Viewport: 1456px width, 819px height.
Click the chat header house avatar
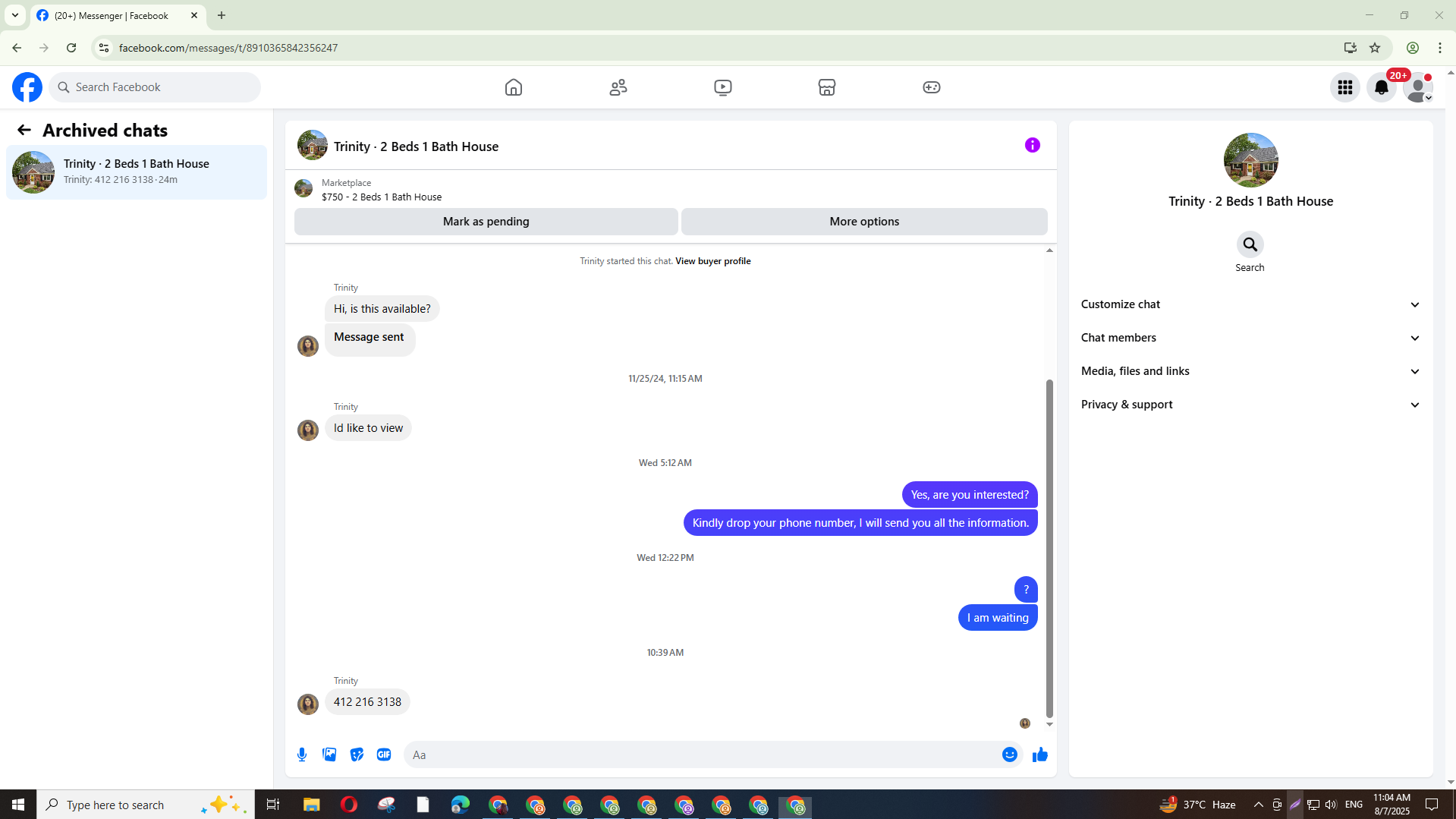(313, 145)
